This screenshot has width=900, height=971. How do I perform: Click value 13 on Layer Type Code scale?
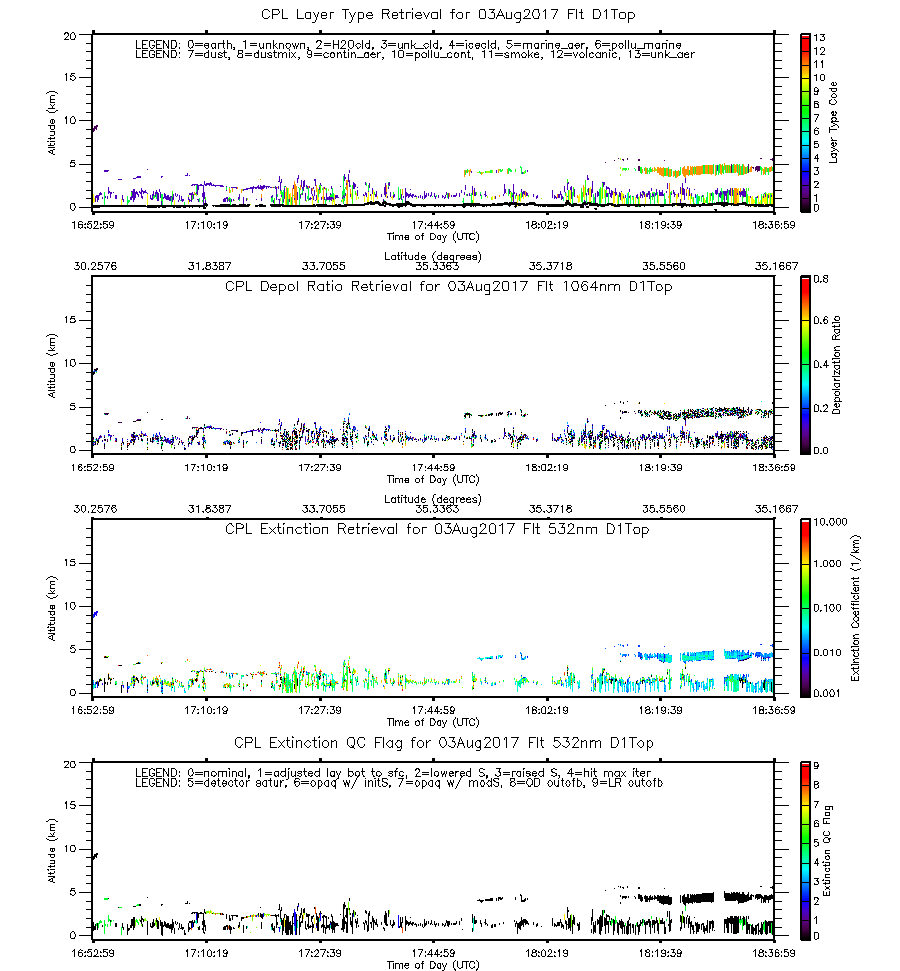(x=819, y=38)
